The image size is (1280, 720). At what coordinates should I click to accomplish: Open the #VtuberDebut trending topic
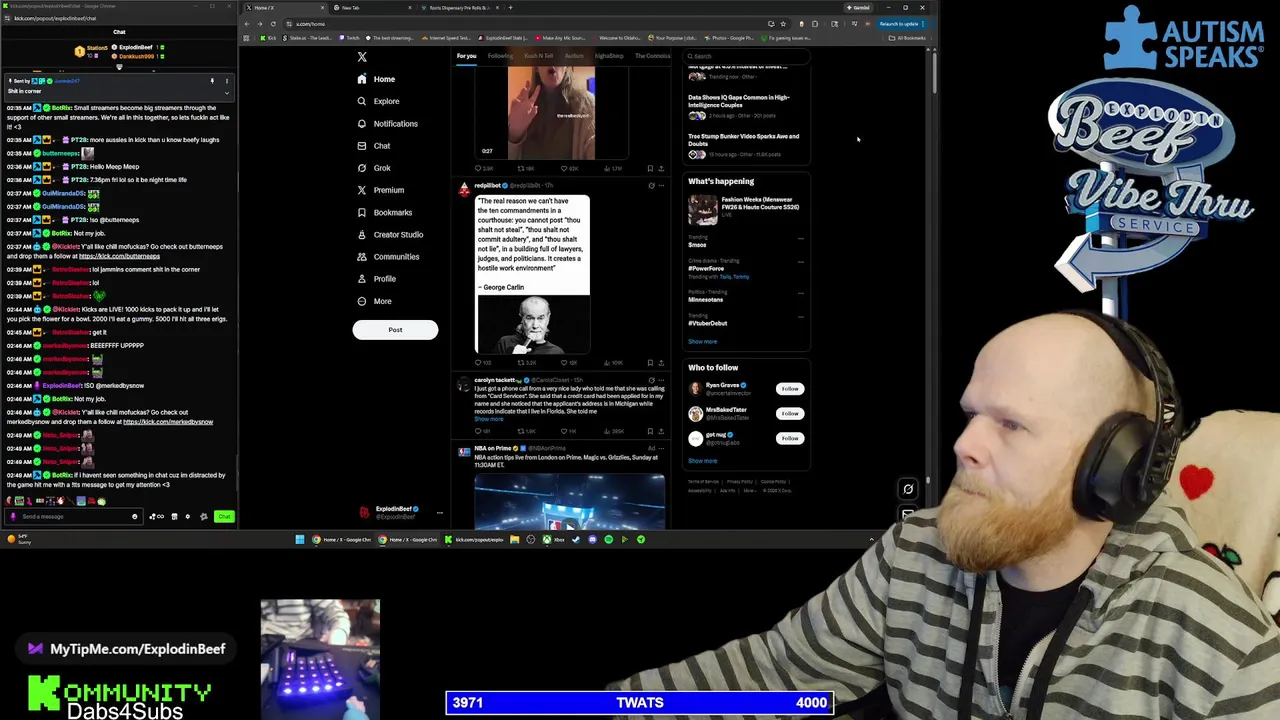(708, 323)
